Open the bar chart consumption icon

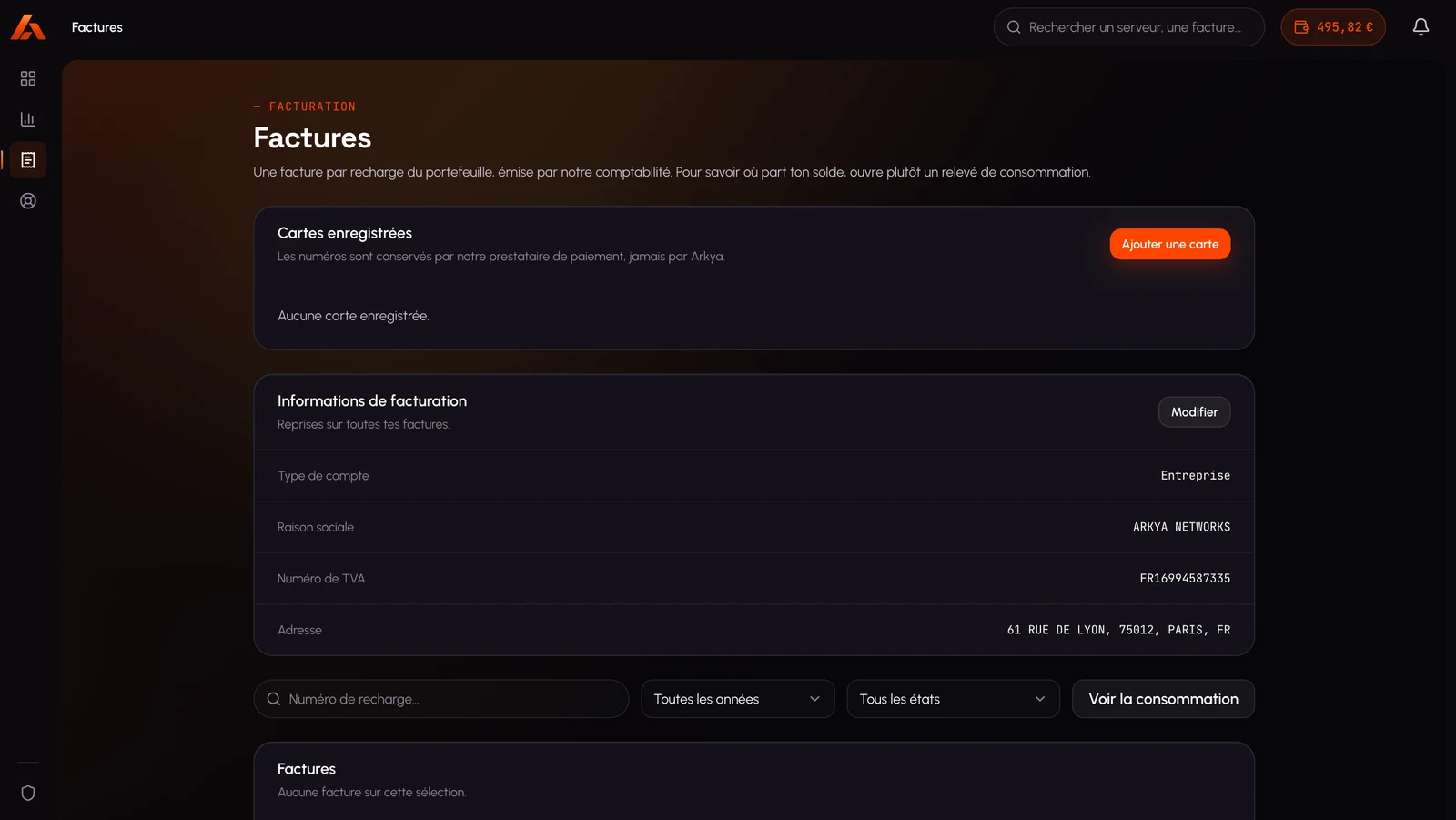(x=28, y=119)
